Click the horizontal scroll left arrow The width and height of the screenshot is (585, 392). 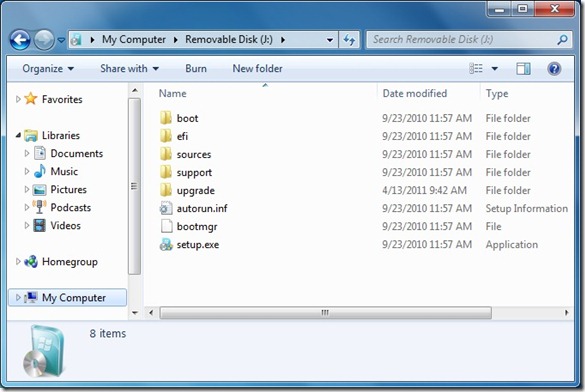pyautogui.click(x=151, y=313)
